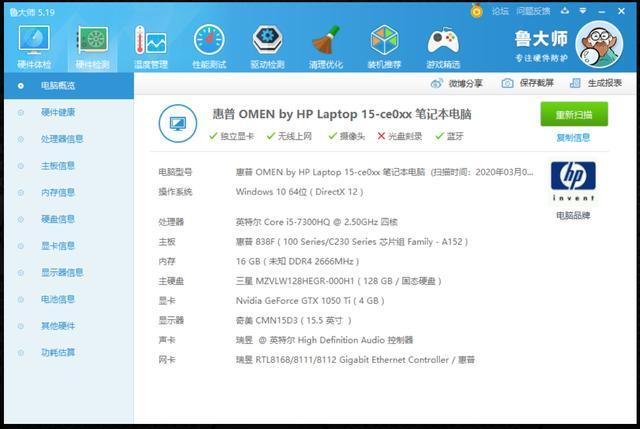Launch 性能测试 performance test icon
The image size is (640, 429).
point(209,46)
